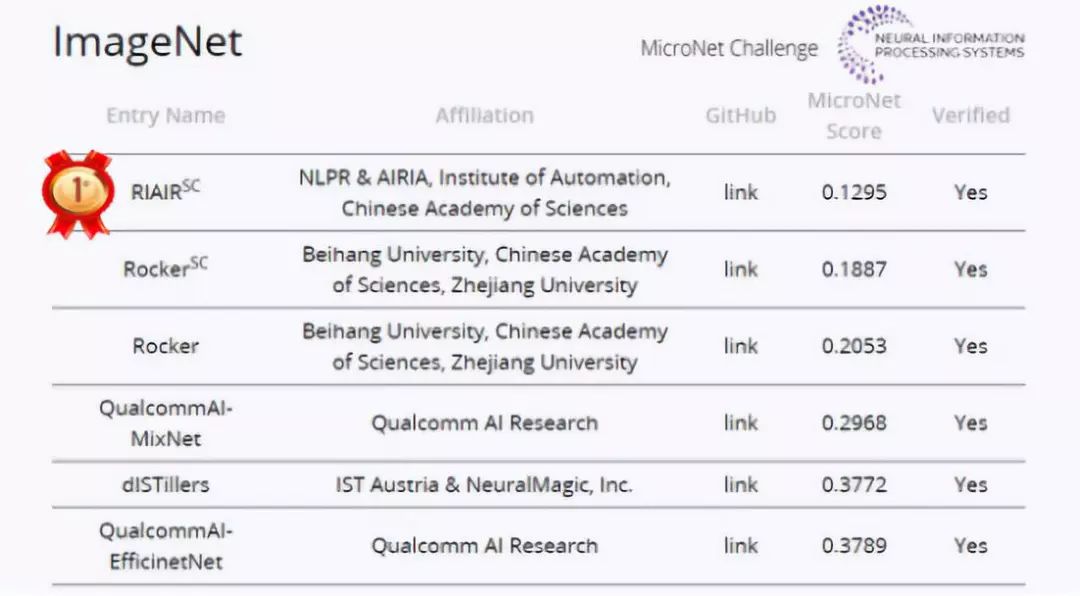Click the 0.1295 MicroNet score value

pos(854,192)
